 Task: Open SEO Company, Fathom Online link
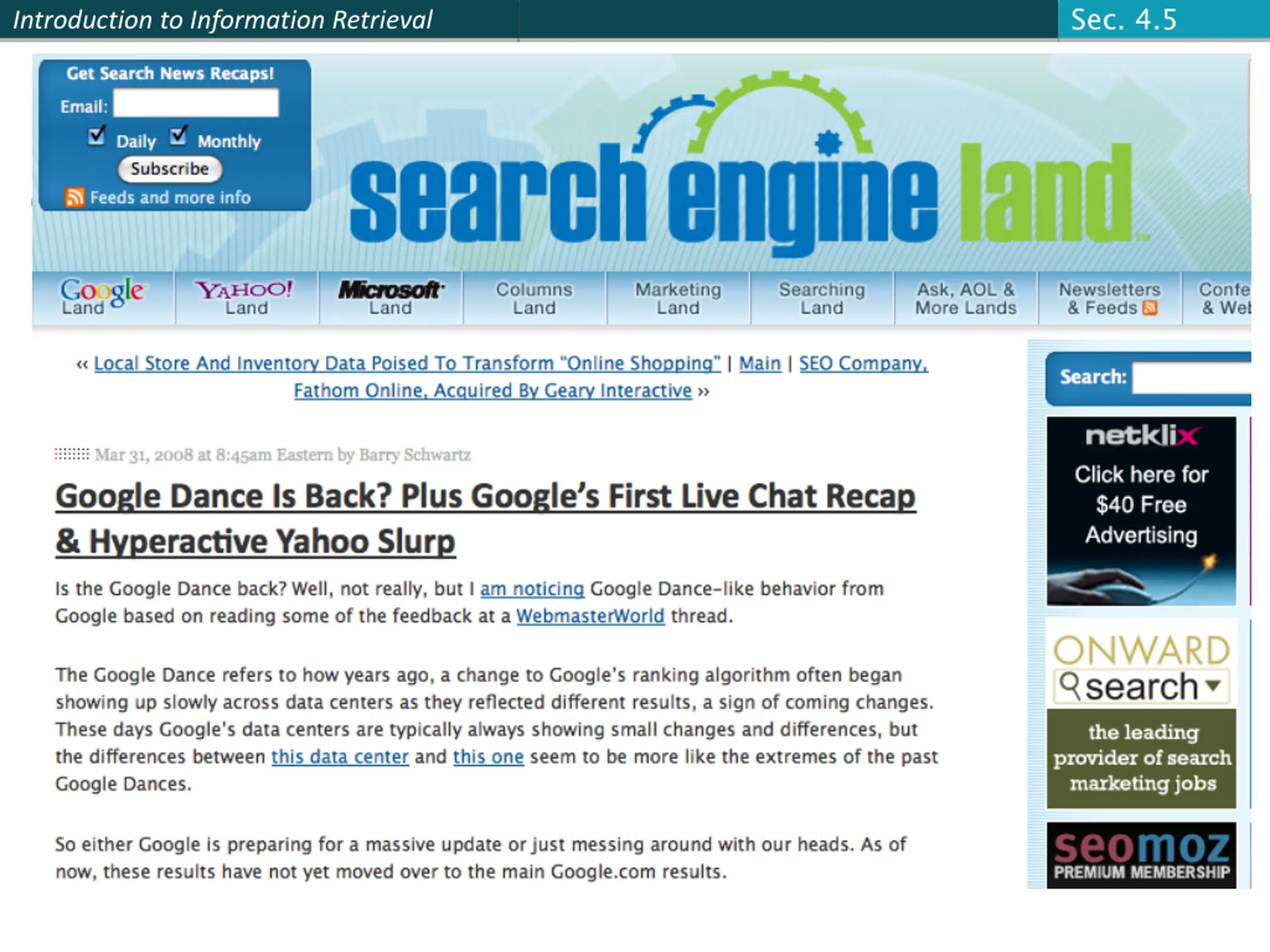pos(613,377)
